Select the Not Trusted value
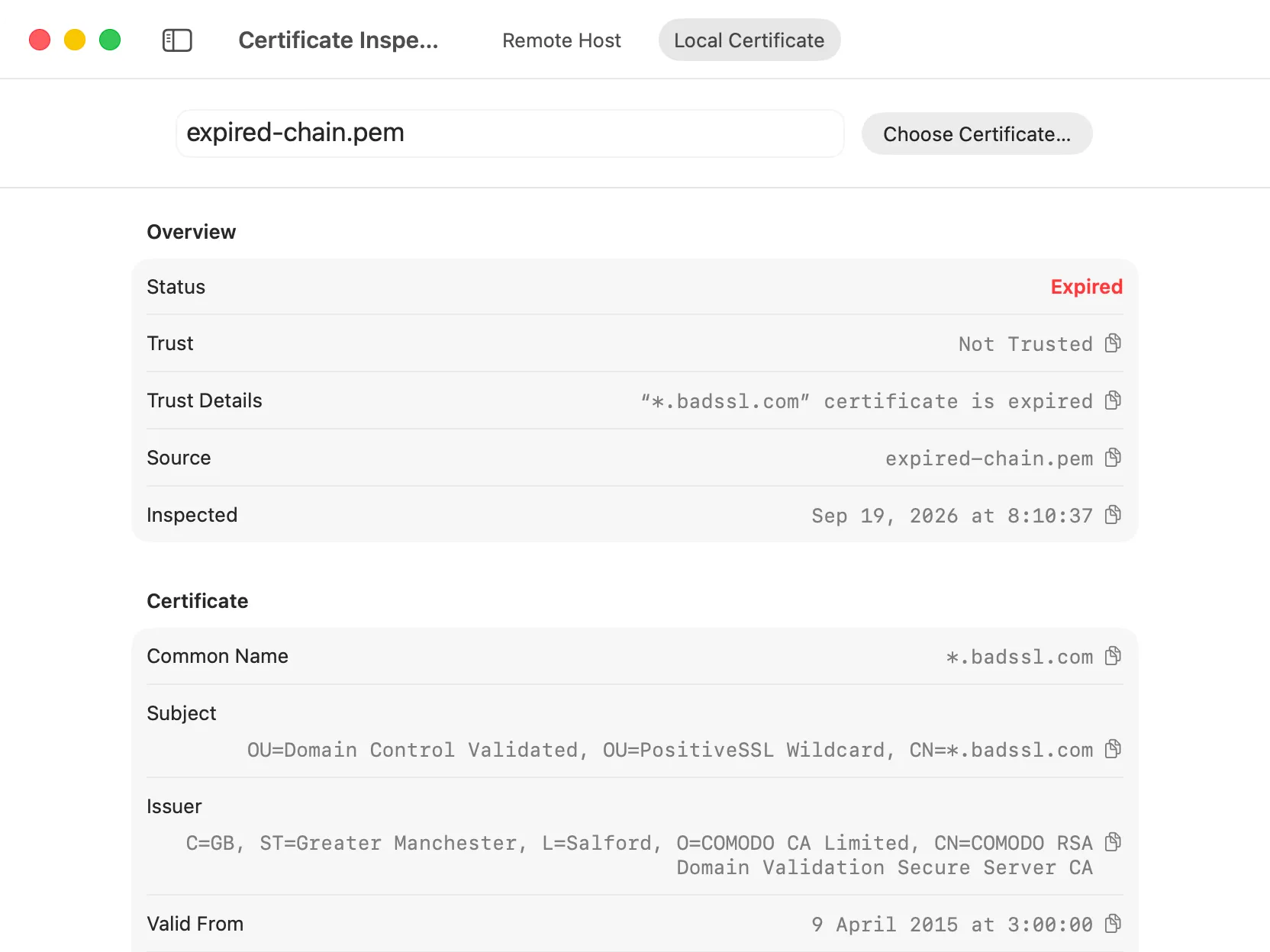 tap(1026, 344)
